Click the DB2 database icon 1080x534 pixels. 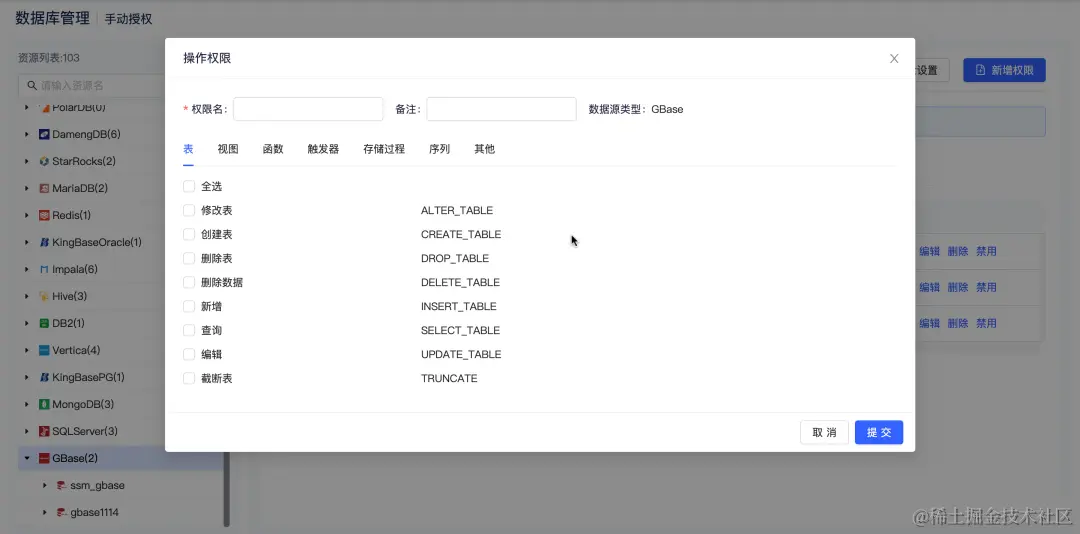point(44,323)
